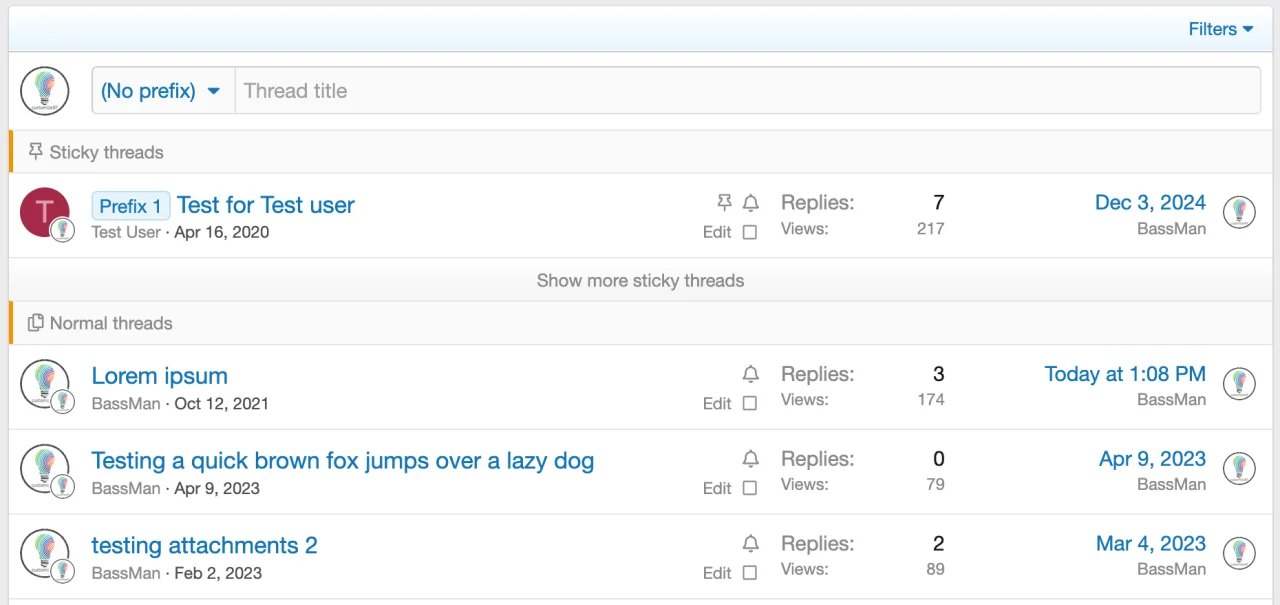Click BassMan's avatar next to Lorem ipsum
Screen dimensions: 1280x605
[x=46, y=383]
